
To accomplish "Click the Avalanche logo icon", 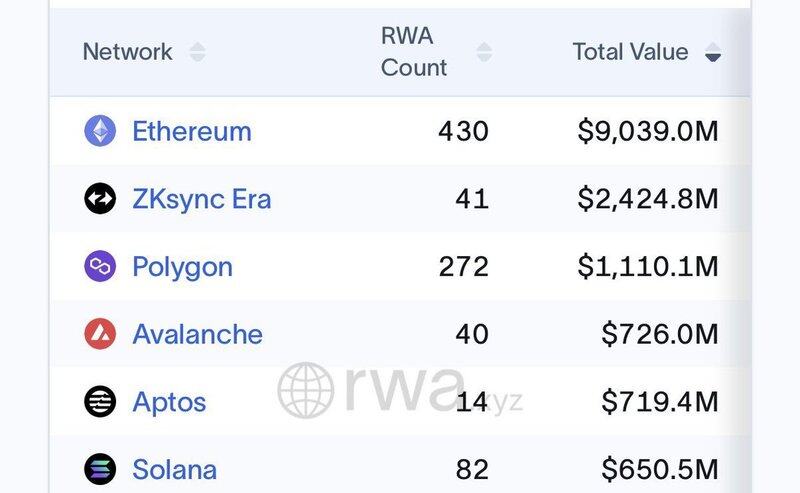I will [x=100, y=334].
